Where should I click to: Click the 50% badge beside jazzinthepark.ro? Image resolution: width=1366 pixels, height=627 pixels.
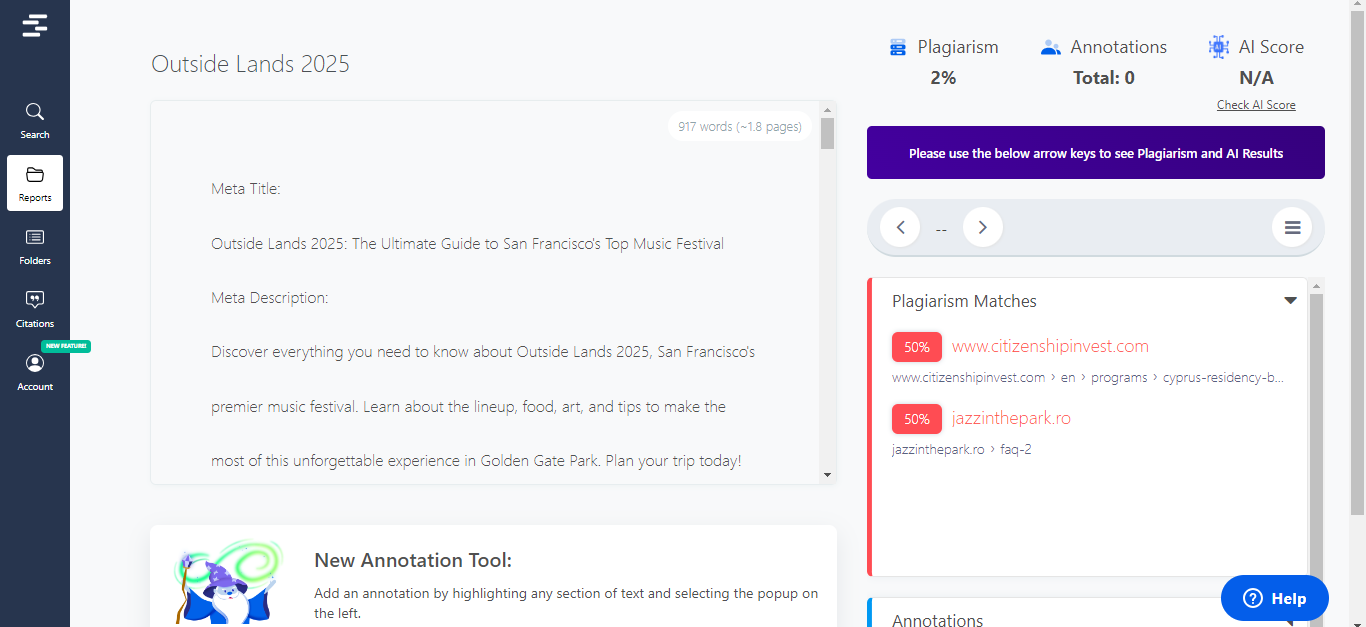917,419
